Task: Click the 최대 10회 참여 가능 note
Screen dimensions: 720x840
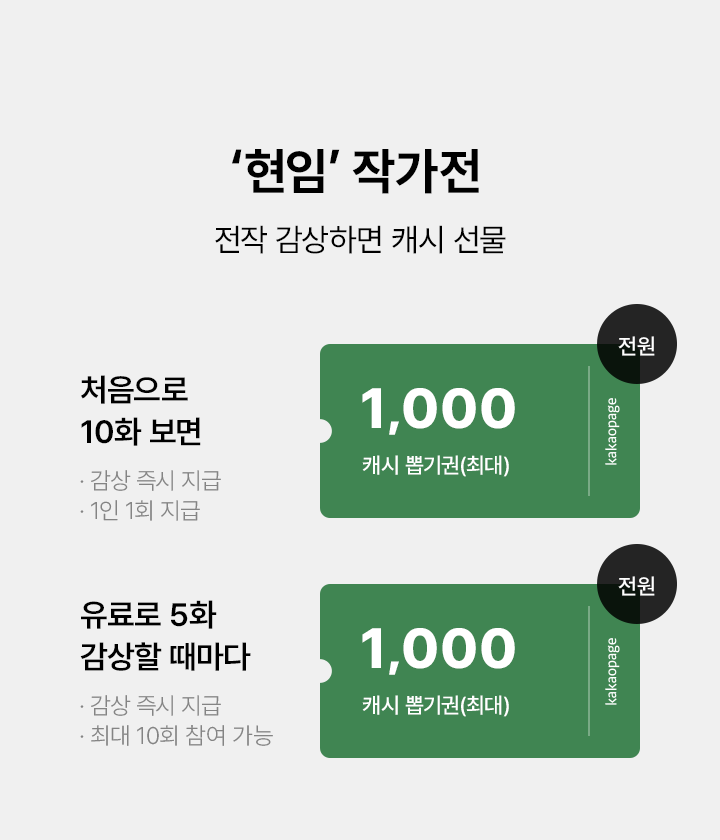Action: click(176, 737)
